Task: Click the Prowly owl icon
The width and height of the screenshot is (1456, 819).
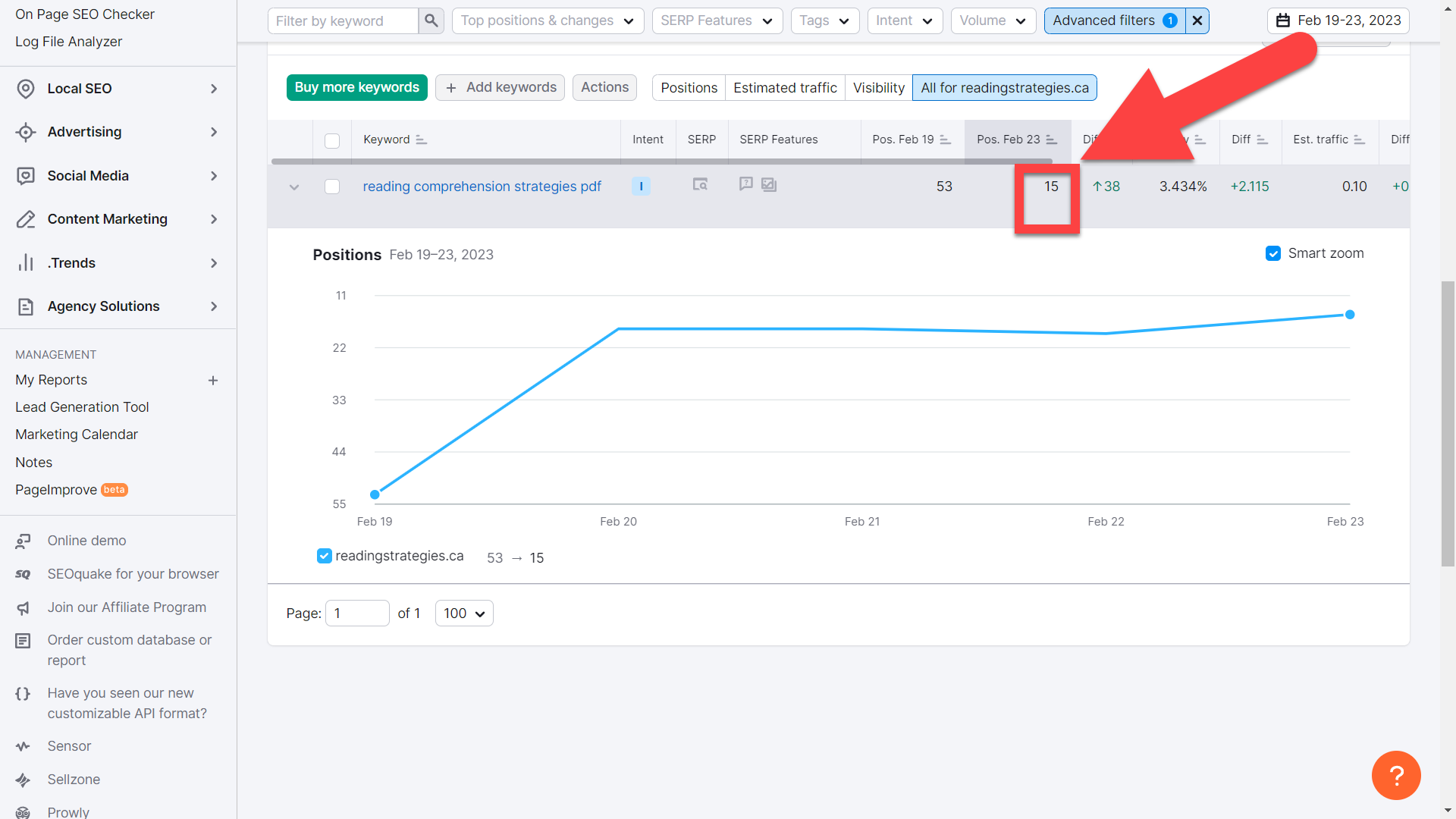Action: pyautogui.click(x=24, y=811)
